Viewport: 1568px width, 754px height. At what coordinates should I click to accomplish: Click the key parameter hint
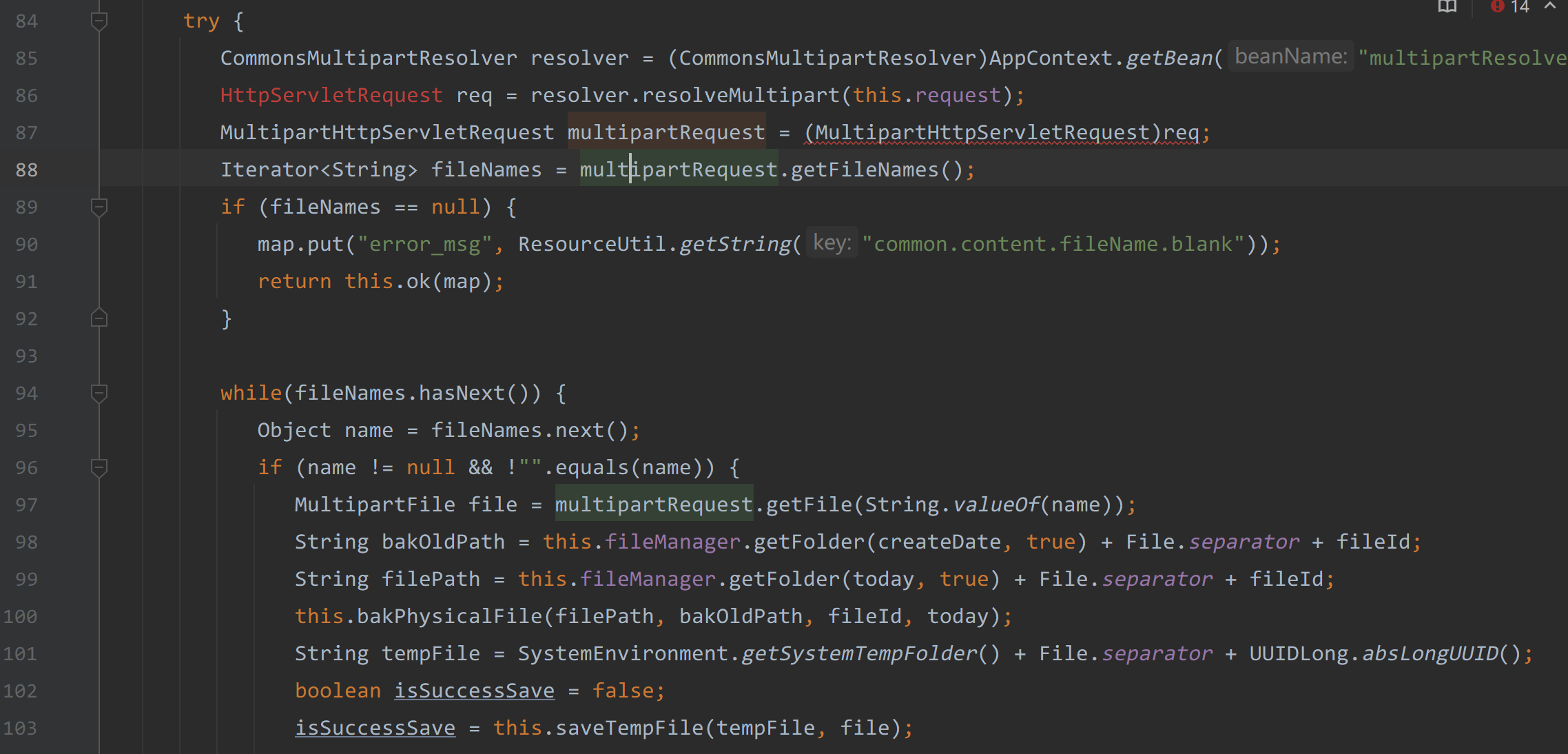pyautogui.click(x=832, y=243)
